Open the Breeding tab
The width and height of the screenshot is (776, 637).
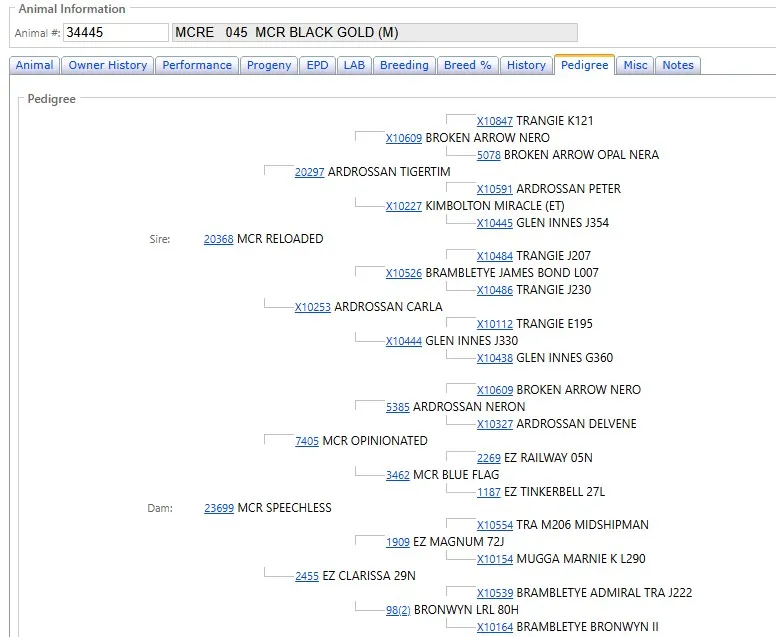[x=404, y=65]
